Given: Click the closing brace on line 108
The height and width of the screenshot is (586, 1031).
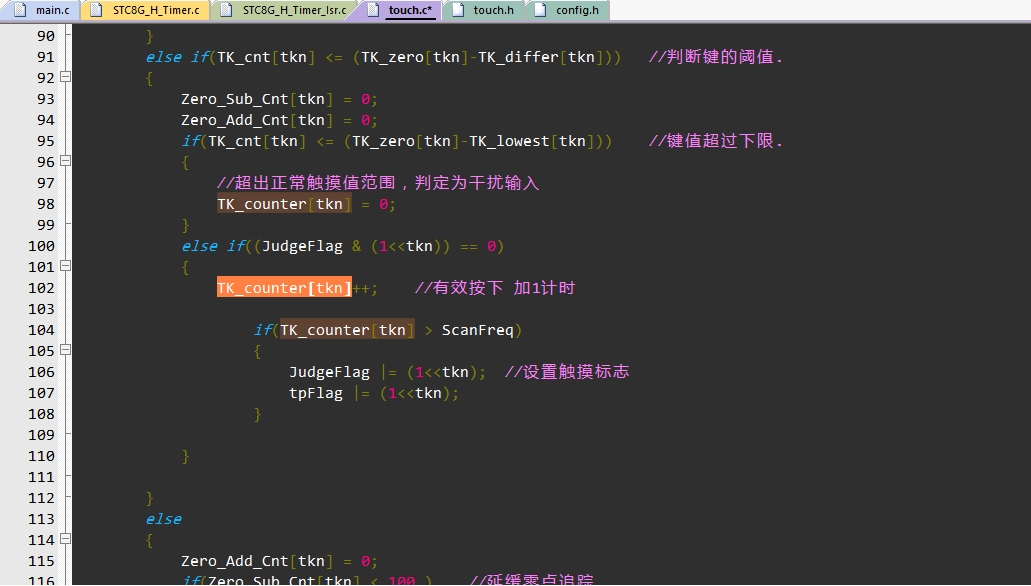Looking at the screenshot, I should [257, 414].
